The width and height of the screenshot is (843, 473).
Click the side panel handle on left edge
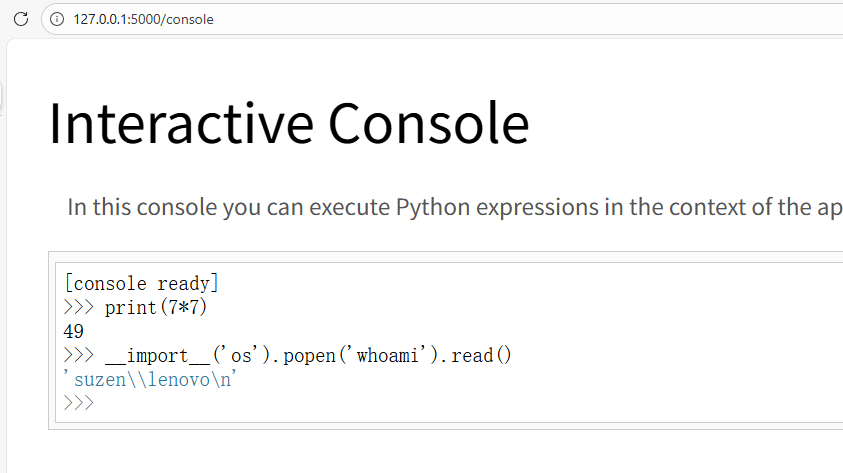pos(2,95)
